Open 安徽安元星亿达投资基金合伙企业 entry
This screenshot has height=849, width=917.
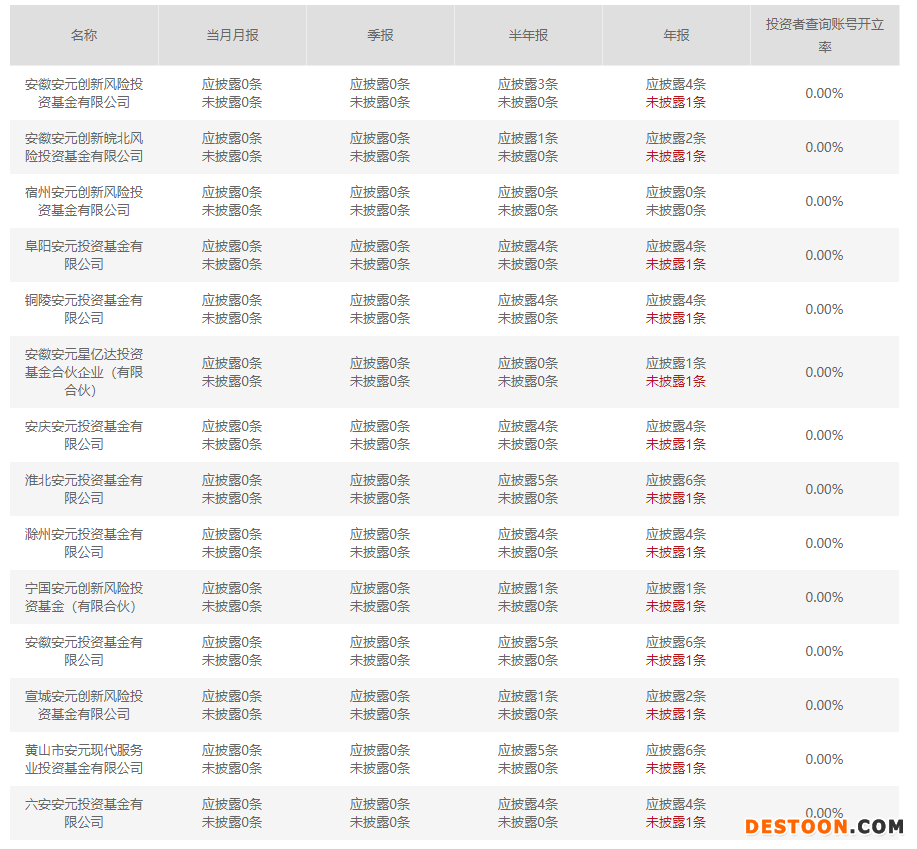84,372
